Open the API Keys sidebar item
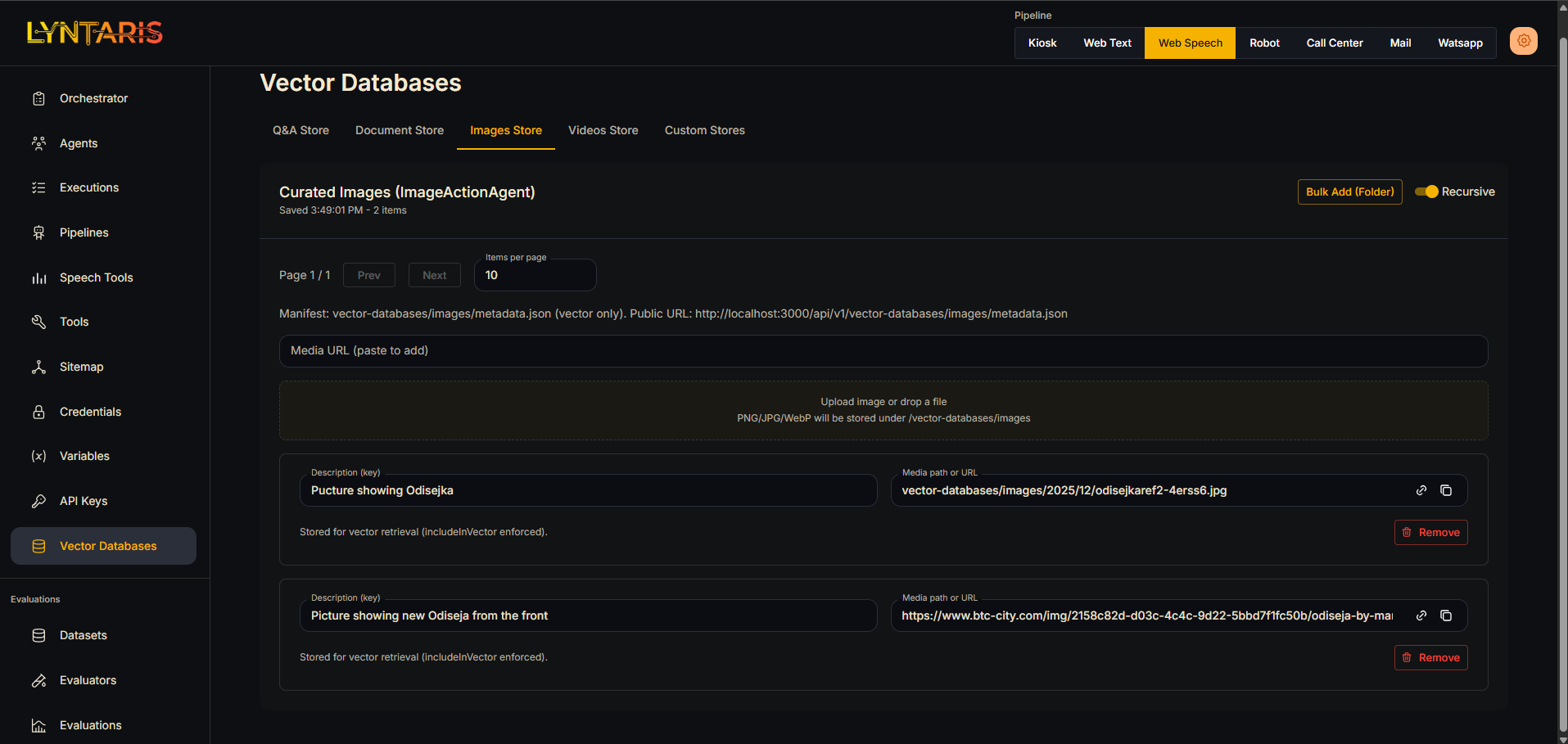This screenshot has width=1568, height=744. pyautogui.click(x=84, y=501)
